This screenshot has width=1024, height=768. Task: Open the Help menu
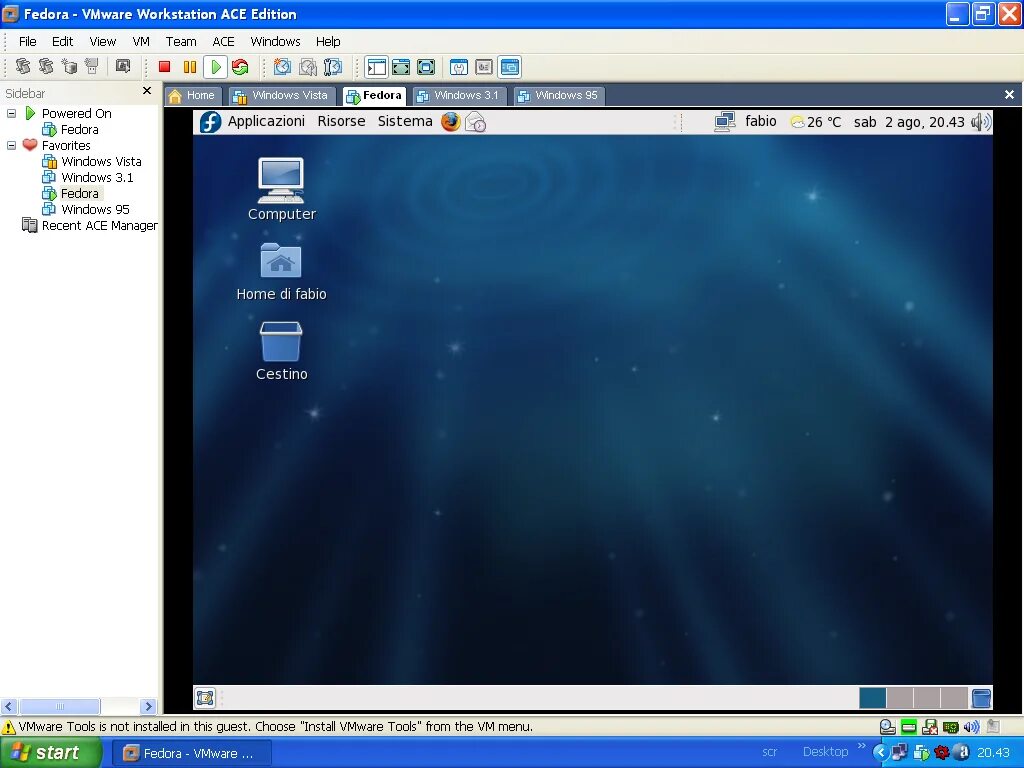click(x=328, y=41)
